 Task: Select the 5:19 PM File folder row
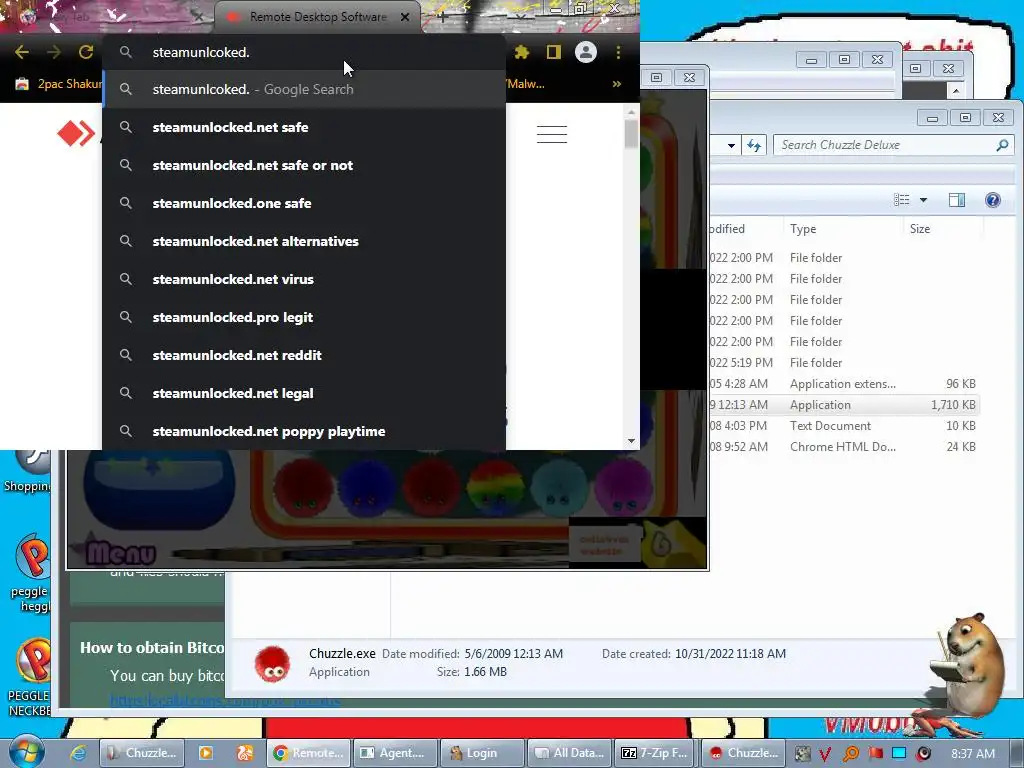[x=844, y=362]
